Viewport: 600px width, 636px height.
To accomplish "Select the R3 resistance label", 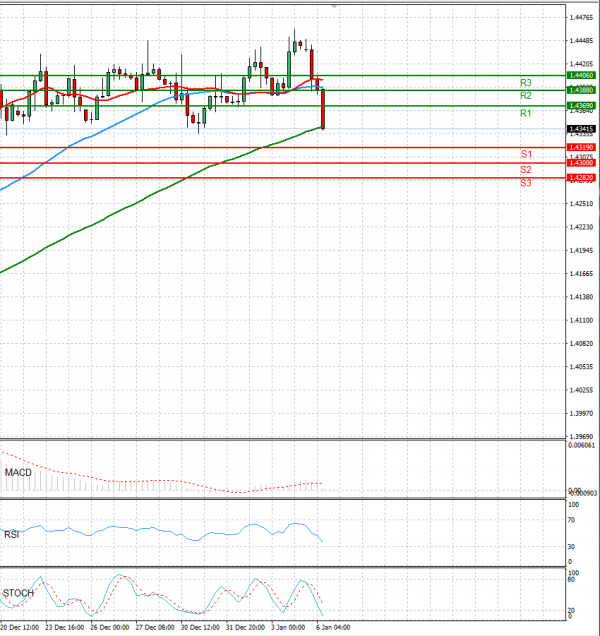I will 525,83.
